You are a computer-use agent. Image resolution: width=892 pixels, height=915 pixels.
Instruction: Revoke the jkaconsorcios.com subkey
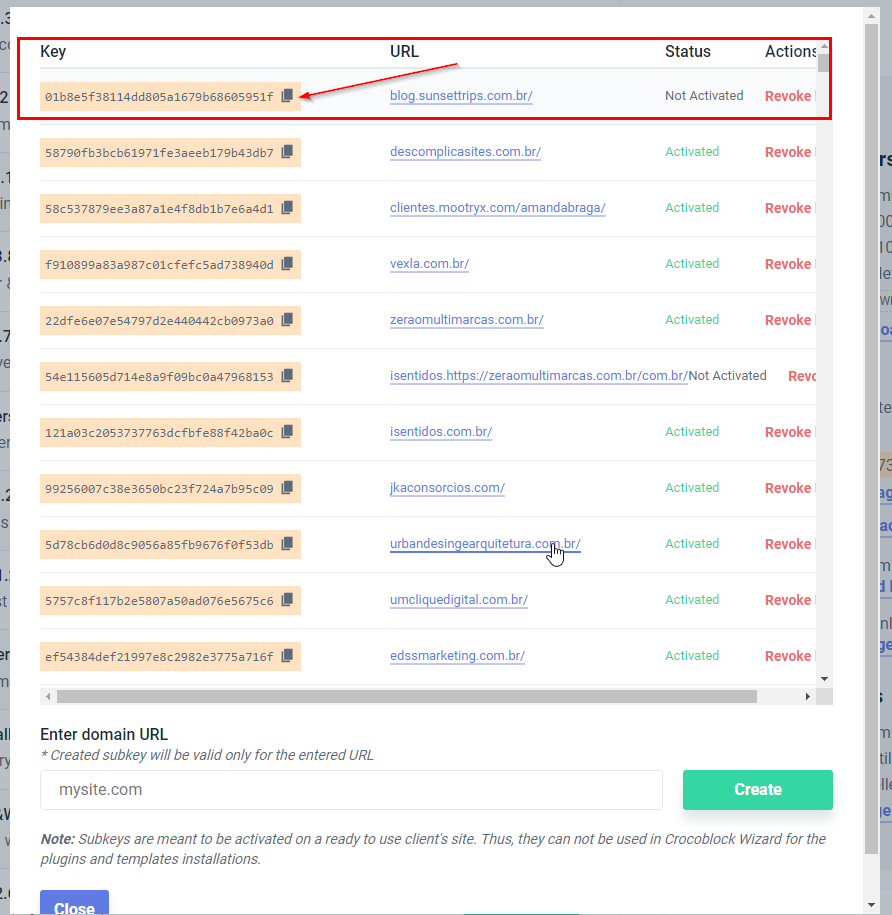[x=787, y=488]
